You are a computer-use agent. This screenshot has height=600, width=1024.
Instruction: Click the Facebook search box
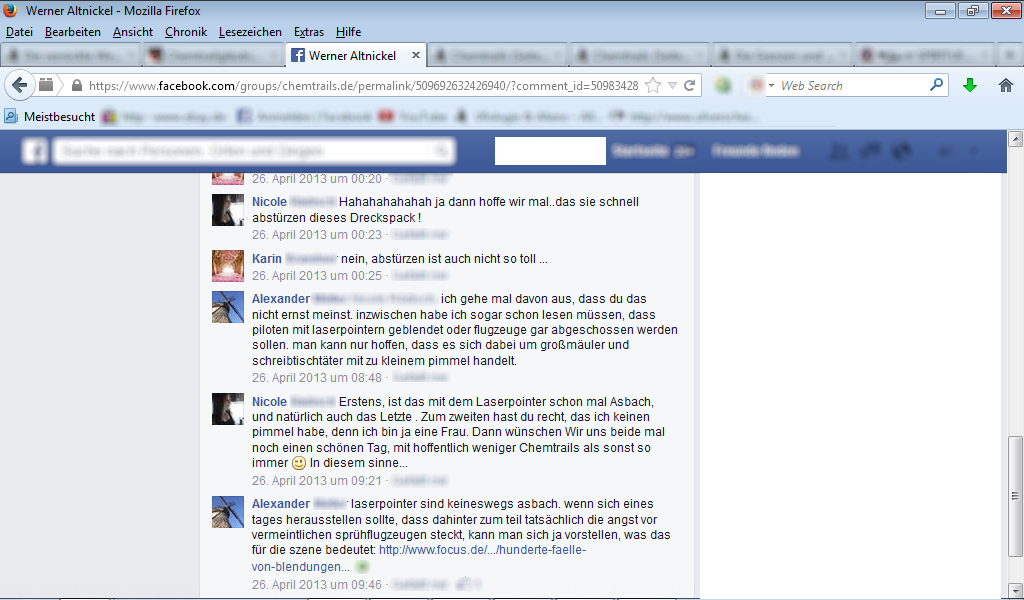click(253, 151)
